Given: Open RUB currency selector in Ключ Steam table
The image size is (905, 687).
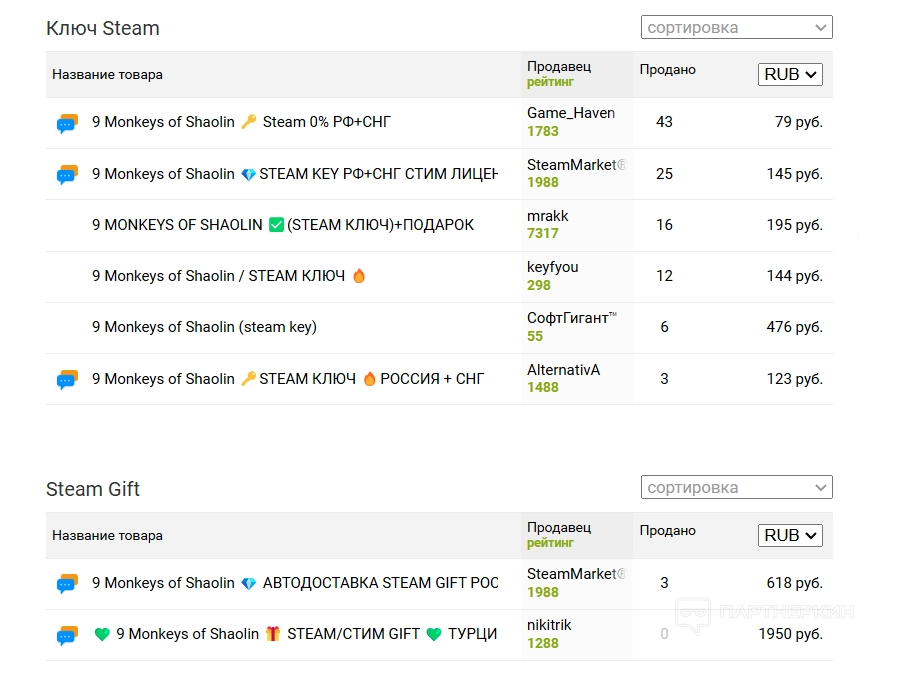Looking at the screenshot, I should [790, 74].
